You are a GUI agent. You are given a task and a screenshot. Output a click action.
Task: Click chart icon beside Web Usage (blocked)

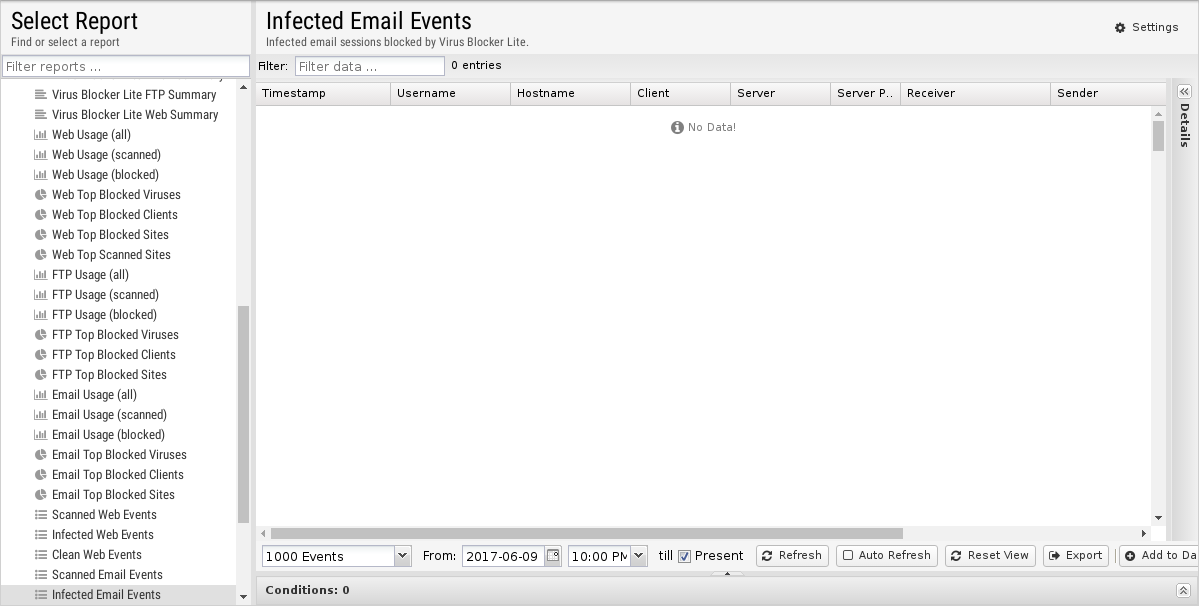pos(41,174)
